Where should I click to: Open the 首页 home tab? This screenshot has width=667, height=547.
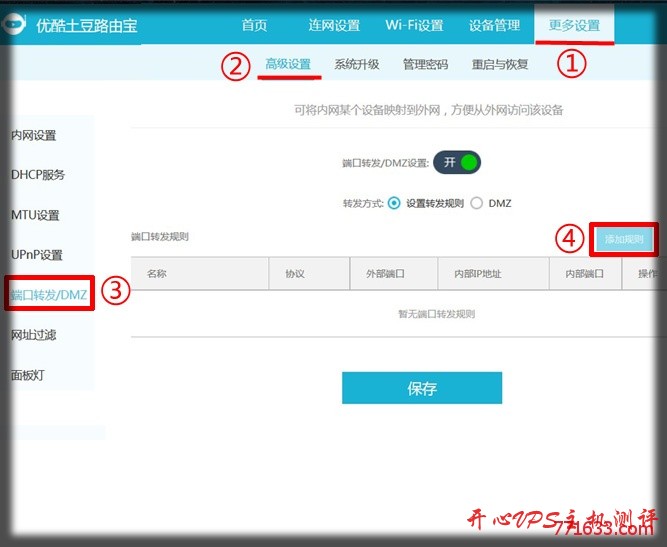pos(254,25)
